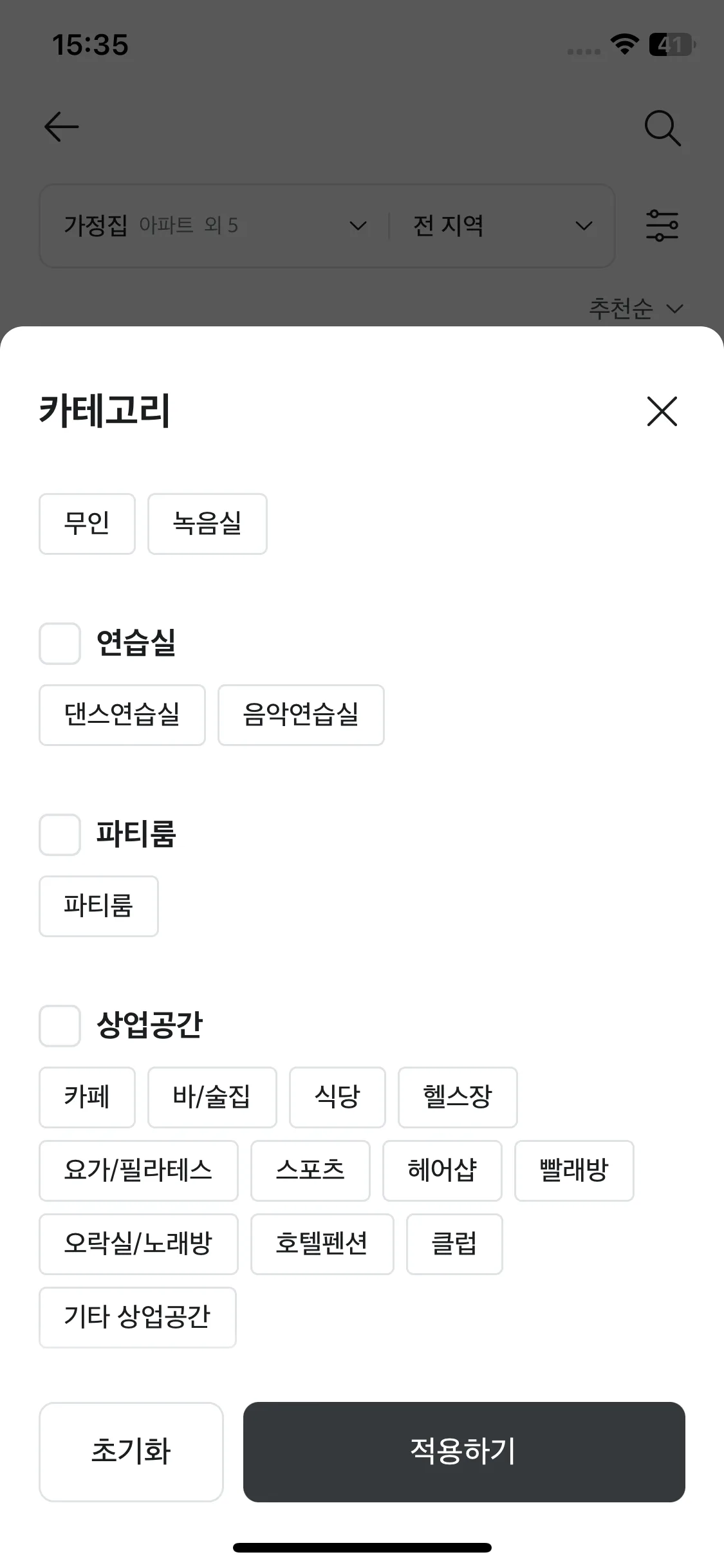724x1568 pixels.
Task: Click the 적용하기 apply button
Action: tap(464, 1452)
